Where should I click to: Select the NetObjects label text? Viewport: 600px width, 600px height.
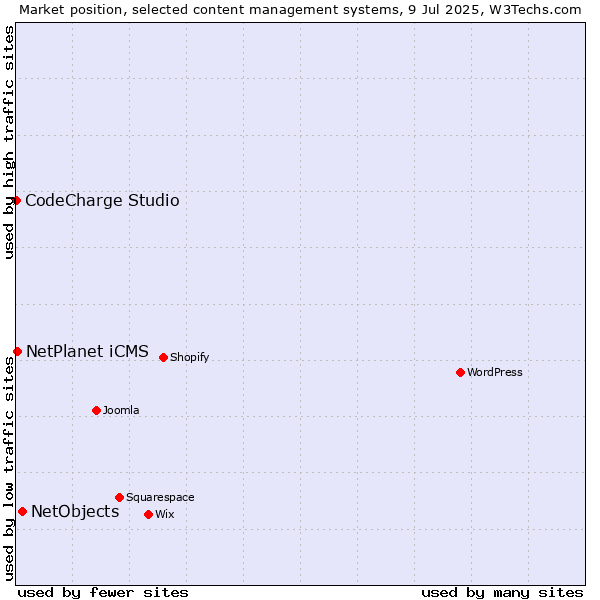click(75, 512)
